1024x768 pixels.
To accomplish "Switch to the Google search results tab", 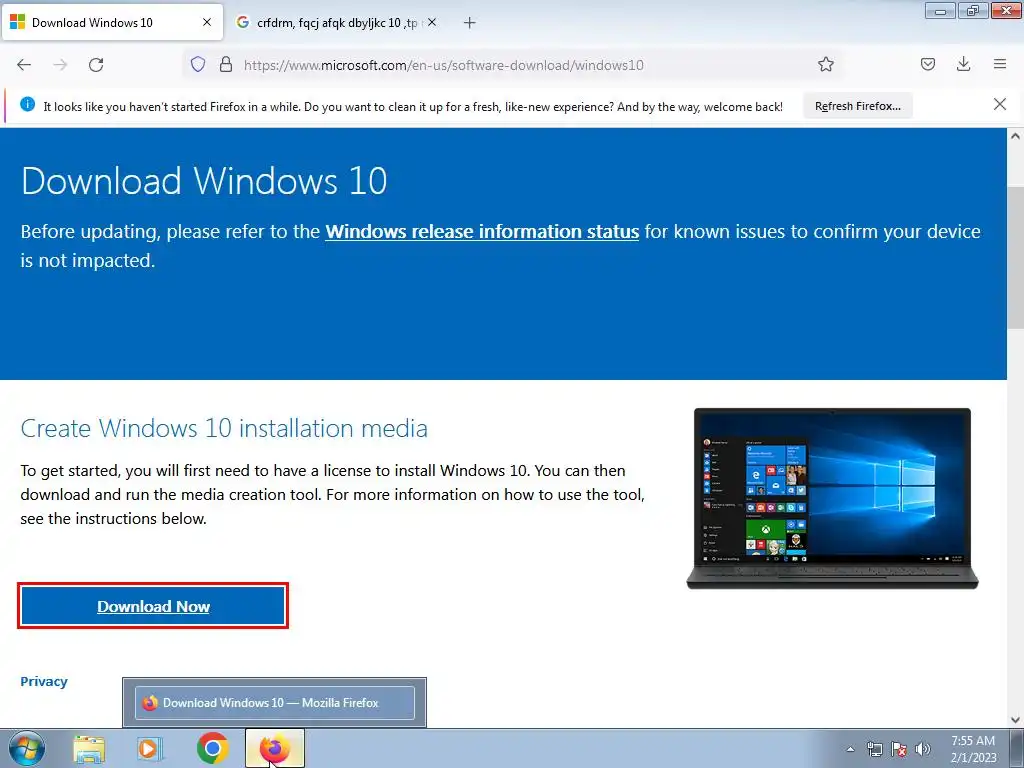I will 336,23.
